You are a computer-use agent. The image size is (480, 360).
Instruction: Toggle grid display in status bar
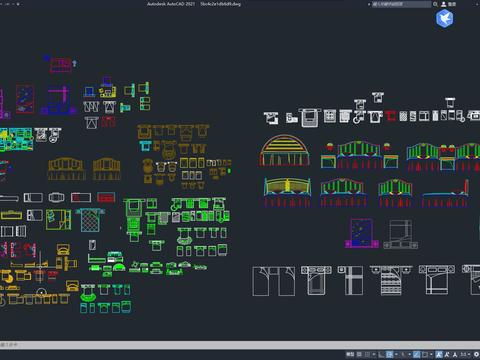click(359, 354)
